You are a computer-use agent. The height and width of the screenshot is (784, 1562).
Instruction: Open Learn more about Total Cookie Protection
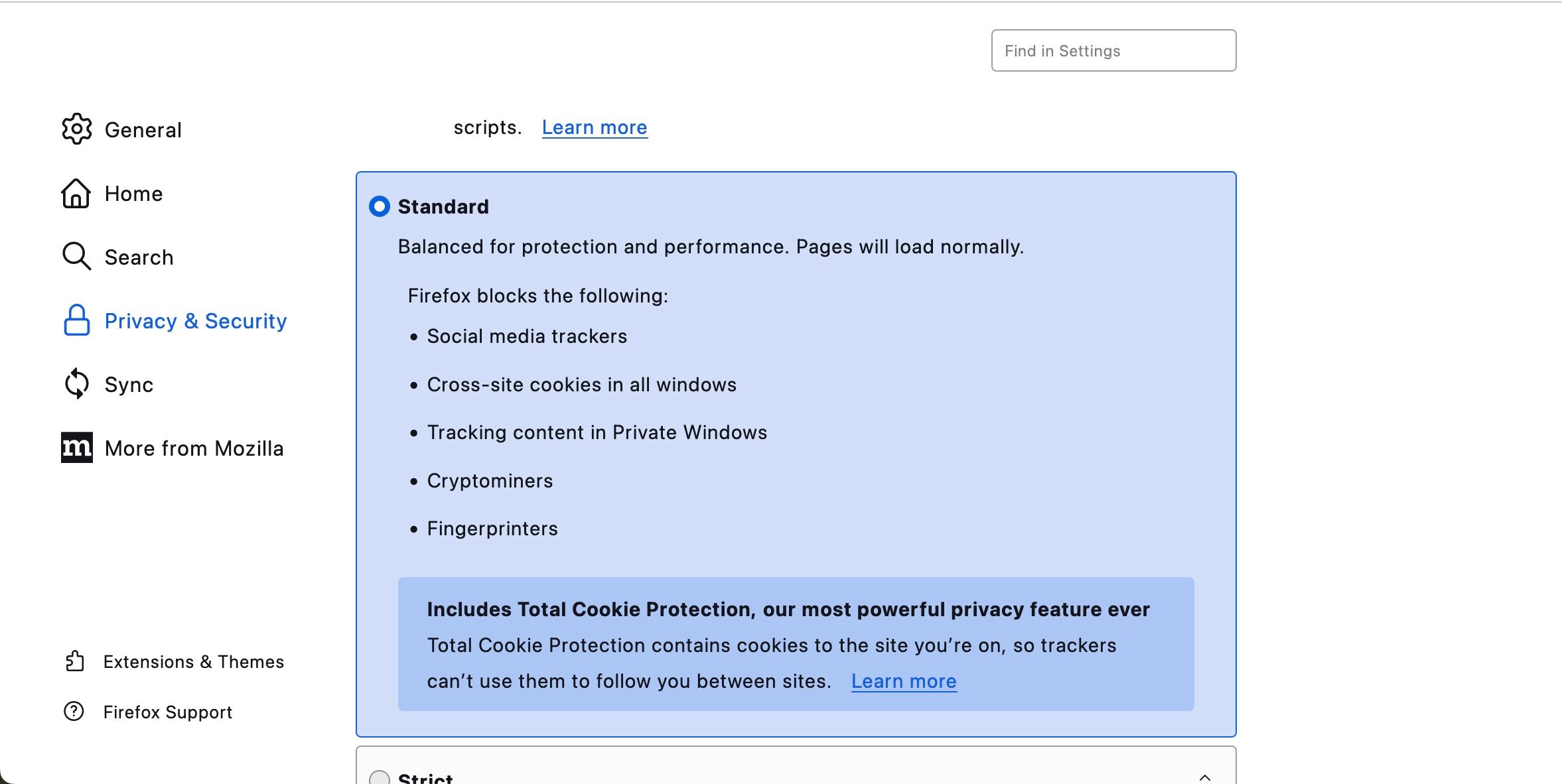pos(903,681)
